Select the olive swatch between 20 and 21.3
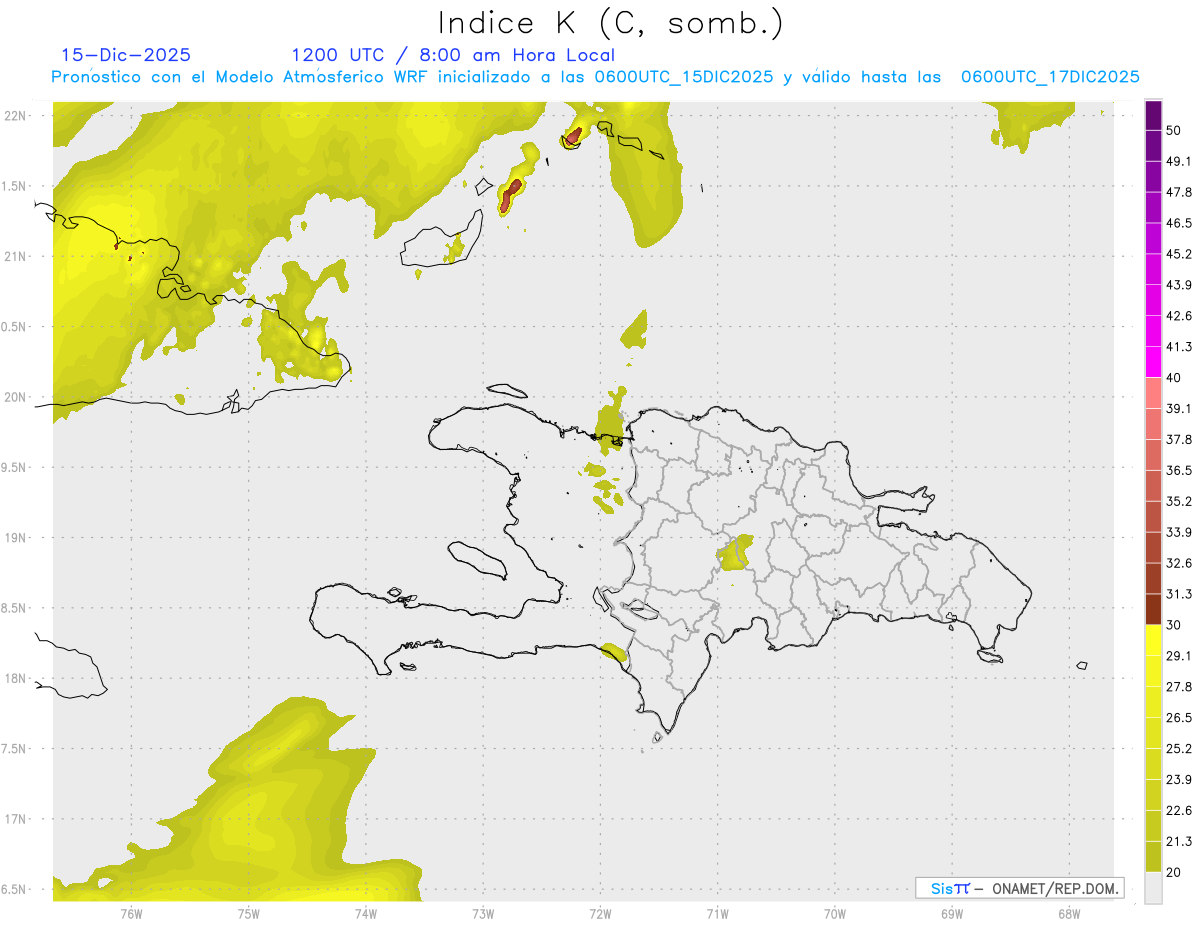The height and width of the screenshot is (927, 1200). pyautogui.click(x=1153, y=856)
